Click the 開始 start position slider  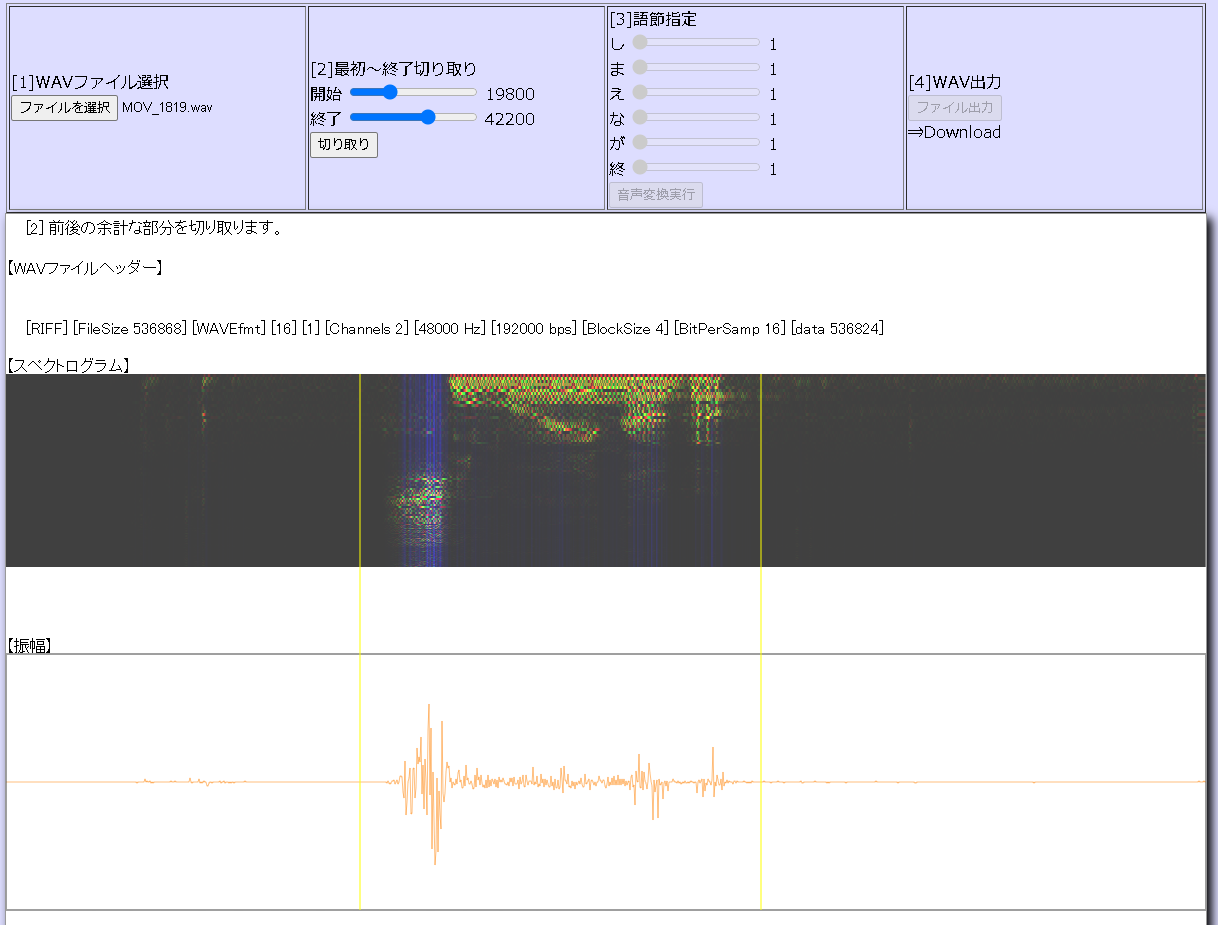[x=413, y=93]
